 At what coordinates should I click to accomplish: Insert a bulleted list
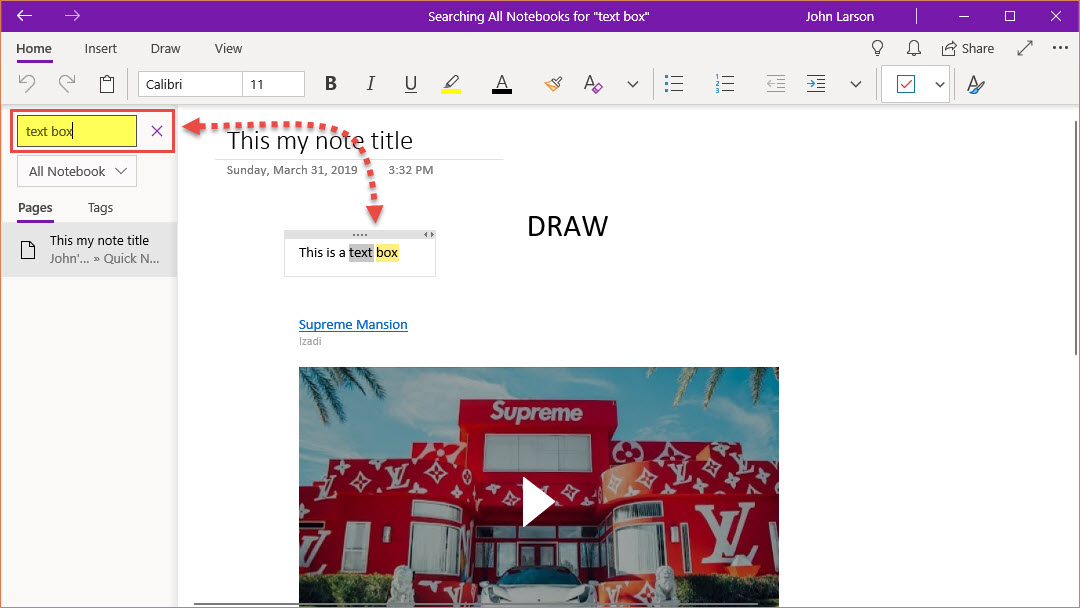tap(674, 84)
